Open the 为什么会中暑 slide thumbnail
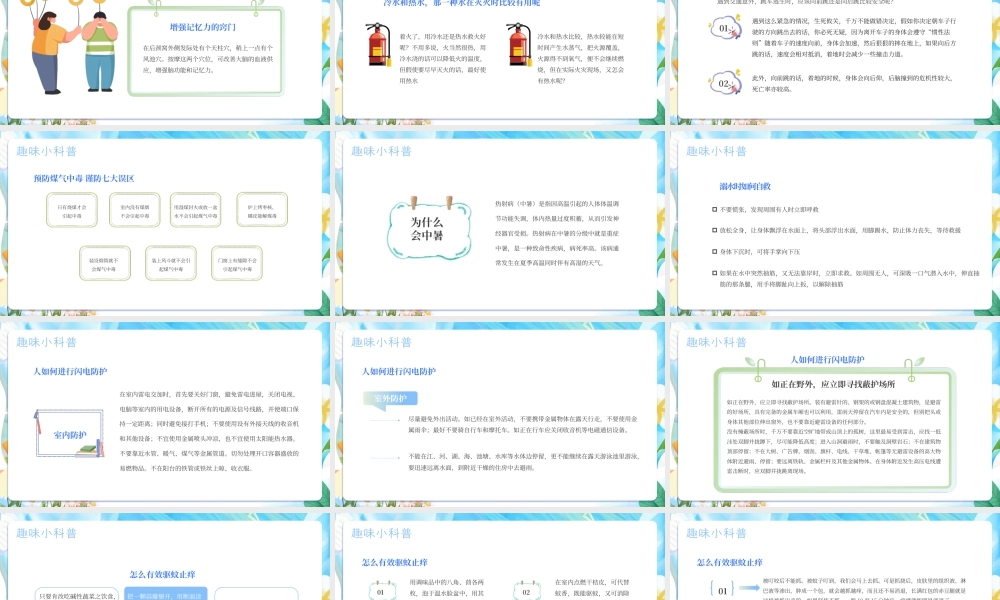 pos(500,223)
